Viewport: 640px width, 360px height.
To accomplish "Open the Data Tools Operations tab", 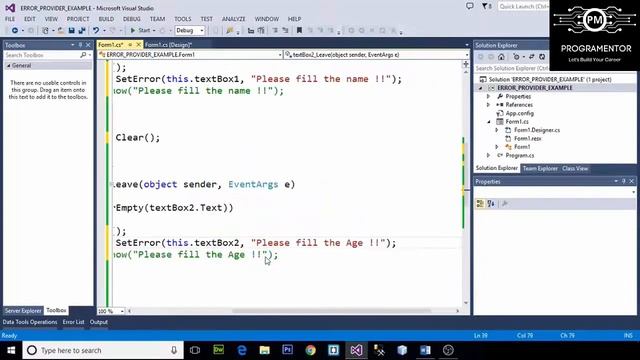I will coord(30,322).
